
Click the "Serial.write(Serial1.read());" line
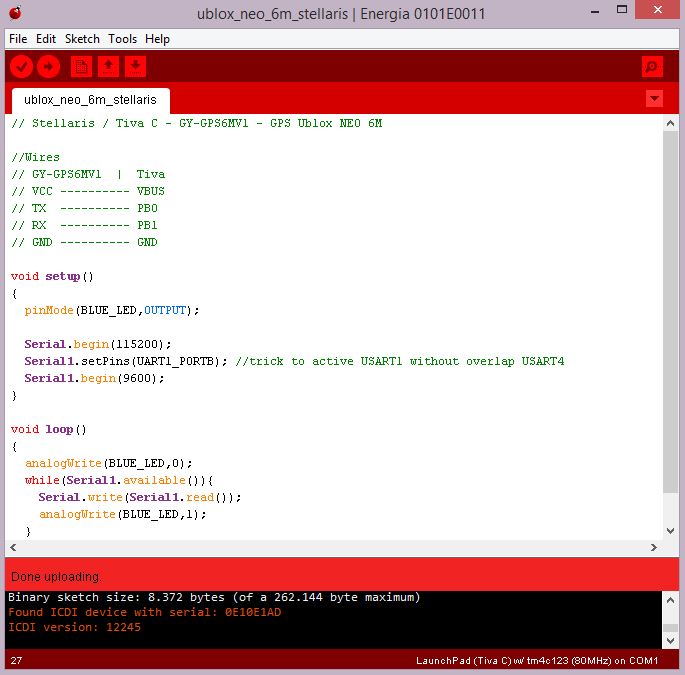point(140,497)
